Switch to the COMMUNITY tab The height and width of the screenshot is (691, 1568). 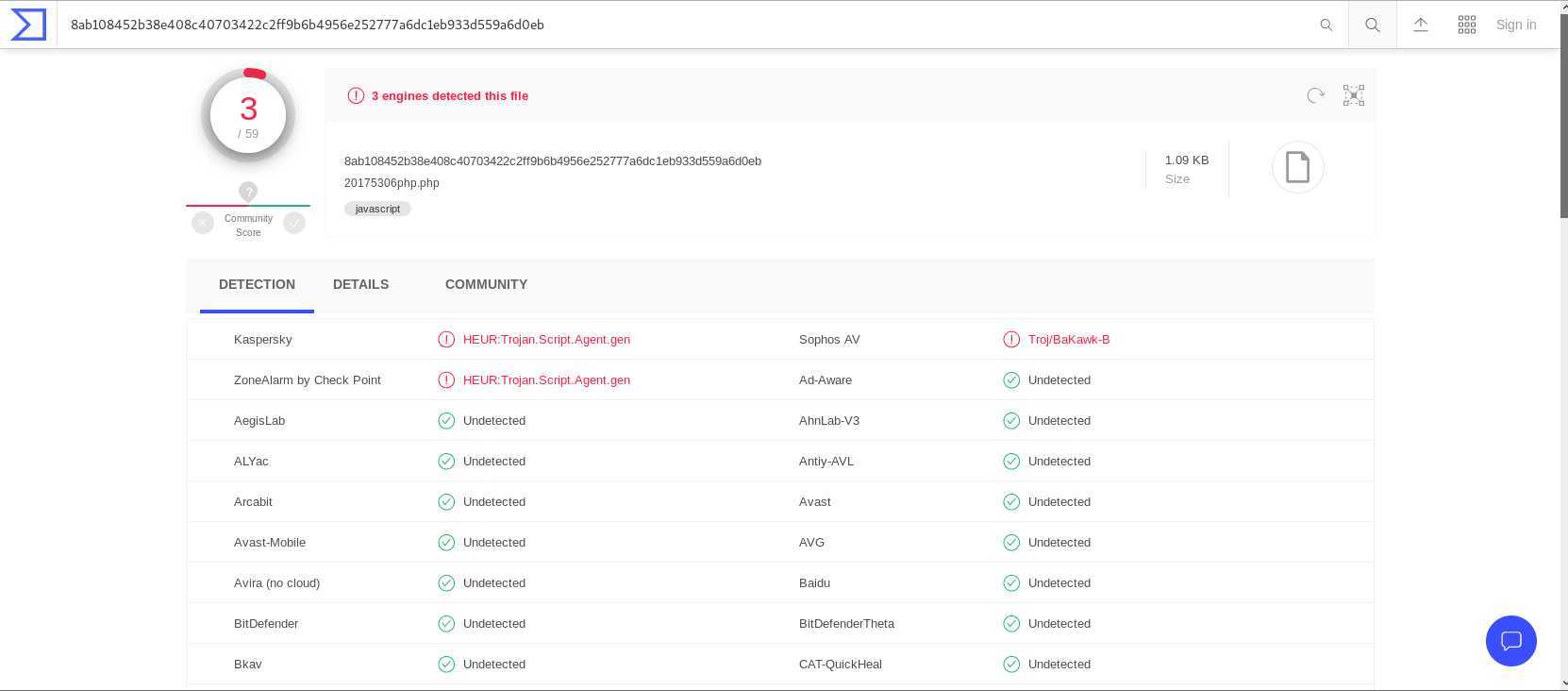pyautogui.click(x=486, y=284)
